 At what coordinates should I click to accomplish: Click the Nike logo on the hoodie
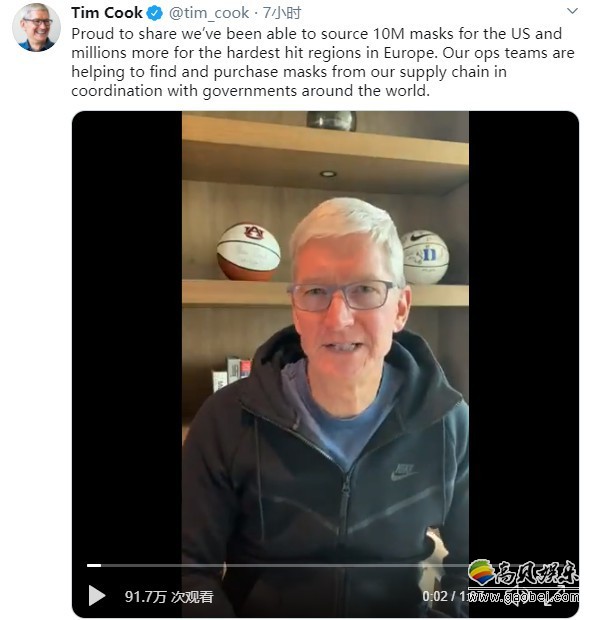click(403, 472)
